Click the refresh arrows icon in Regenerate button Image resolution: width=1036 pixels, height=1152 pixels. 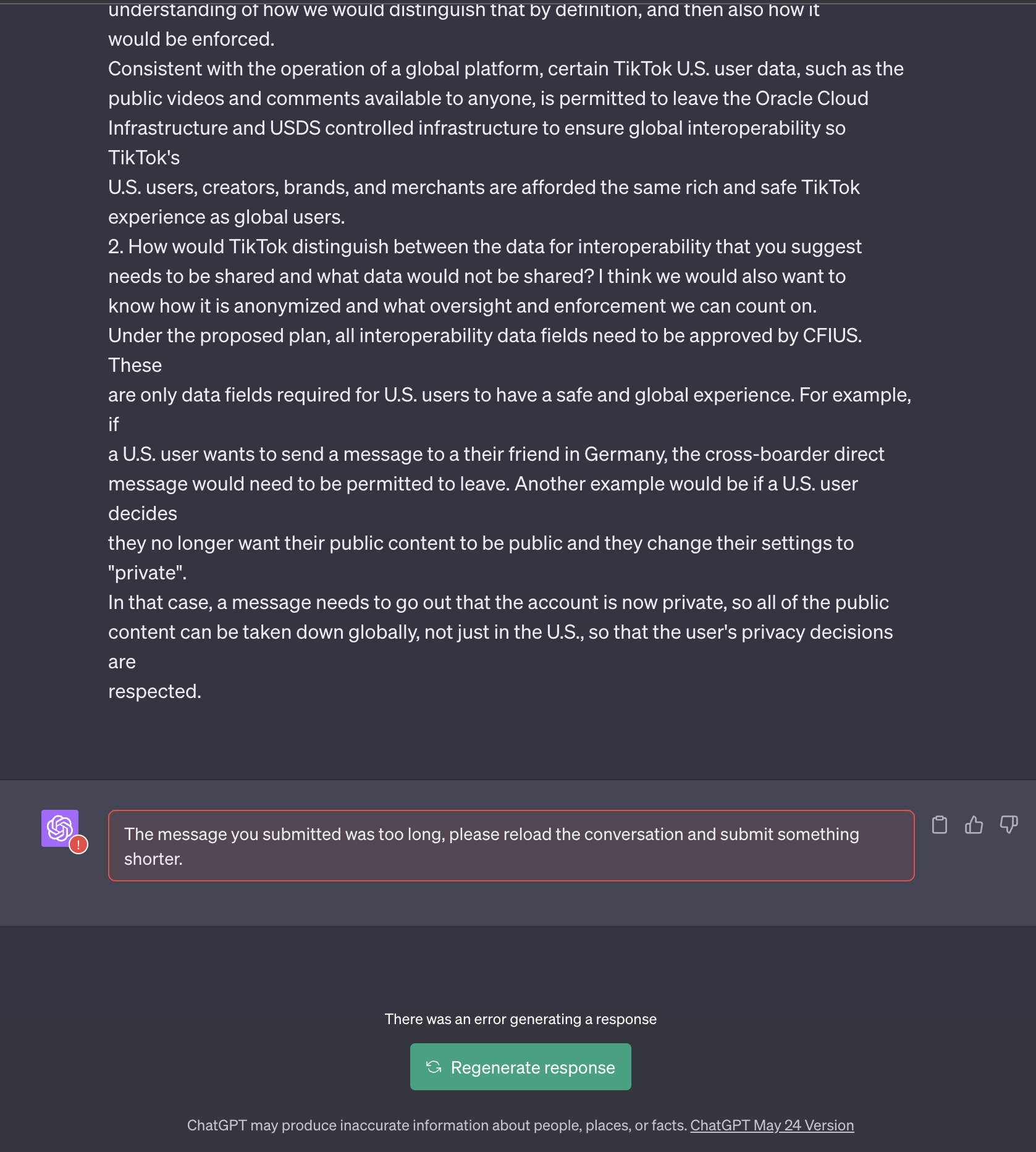434,1067
